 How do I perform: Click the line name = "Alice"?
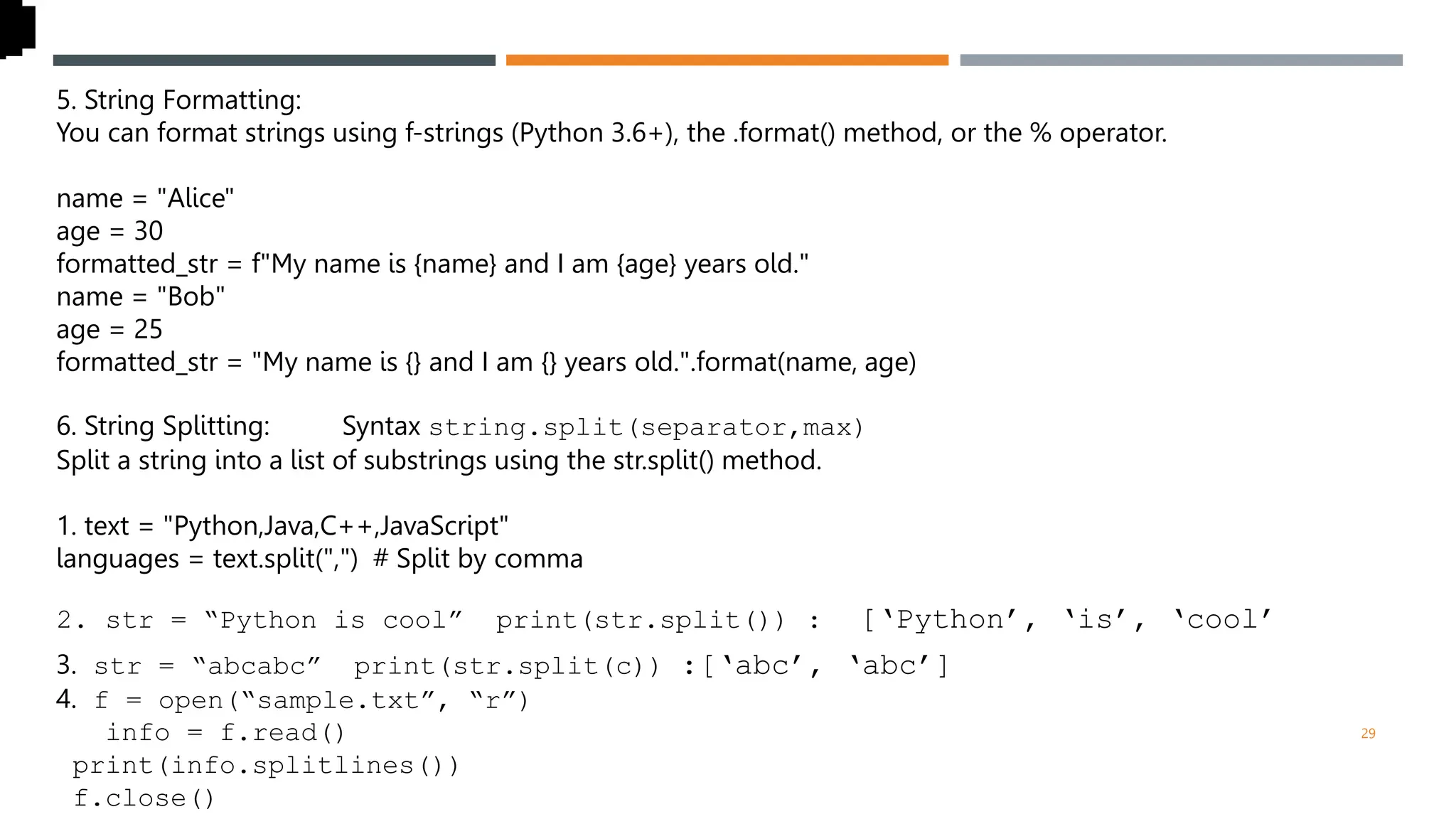coord(145,198)
